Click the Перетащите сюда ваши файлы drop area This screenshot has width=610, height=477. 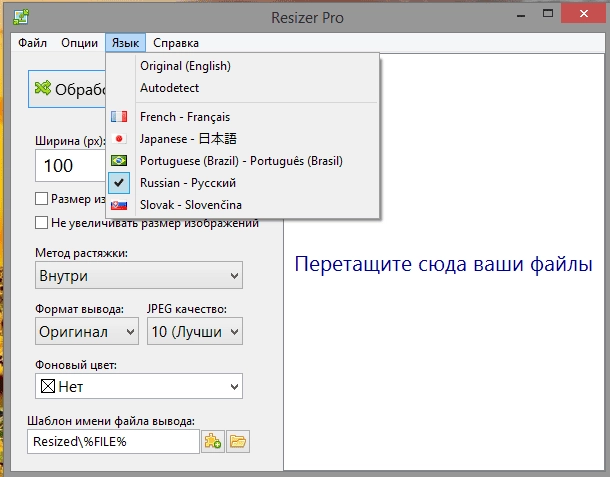[443, 264]
